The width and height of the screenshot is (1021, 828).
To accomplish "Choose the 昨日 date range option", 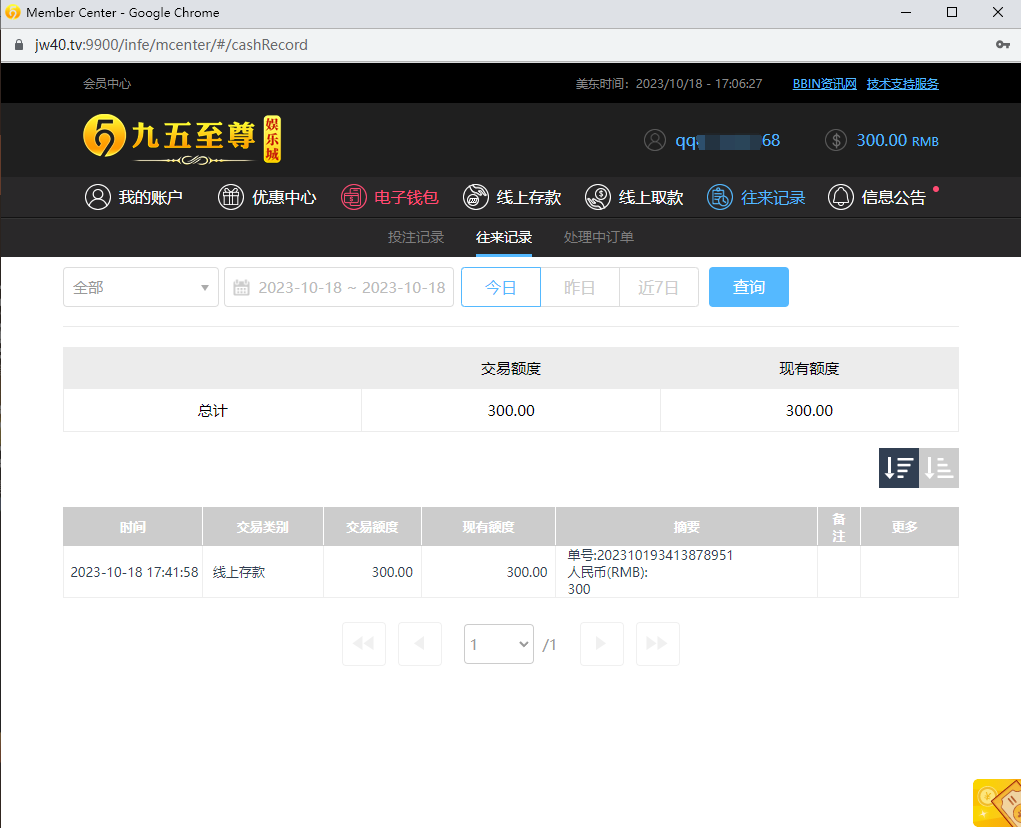I will coord(580,287).
